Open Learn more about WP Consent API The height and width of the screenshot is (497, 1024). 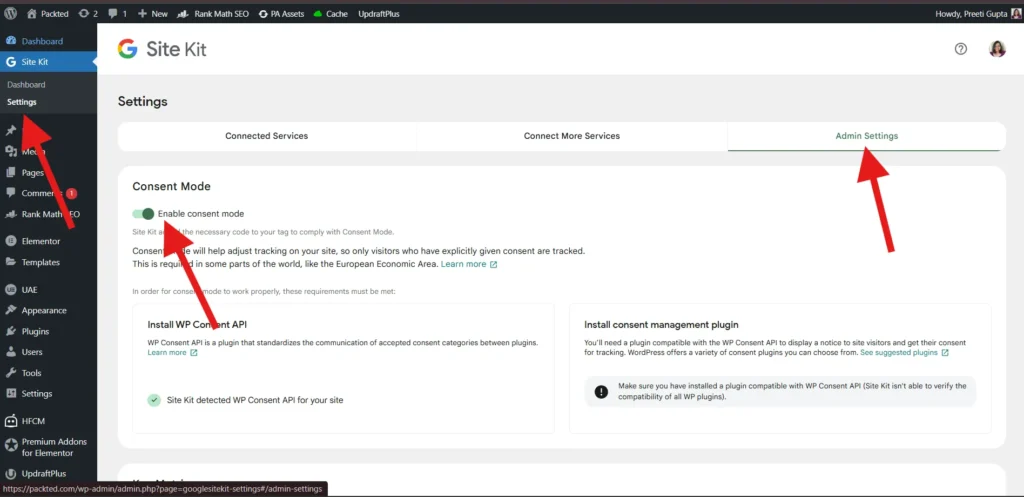click(x=172, y=353)
